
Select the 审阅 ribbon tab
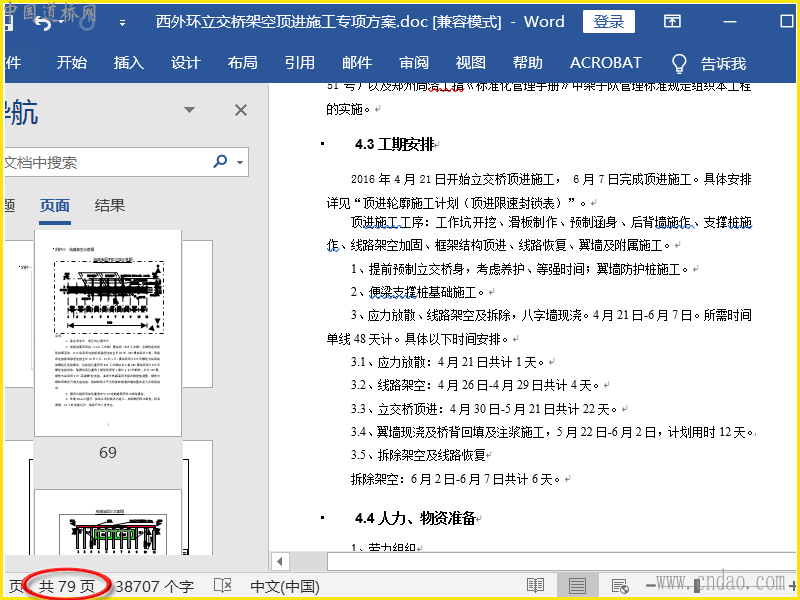(414, 63)
